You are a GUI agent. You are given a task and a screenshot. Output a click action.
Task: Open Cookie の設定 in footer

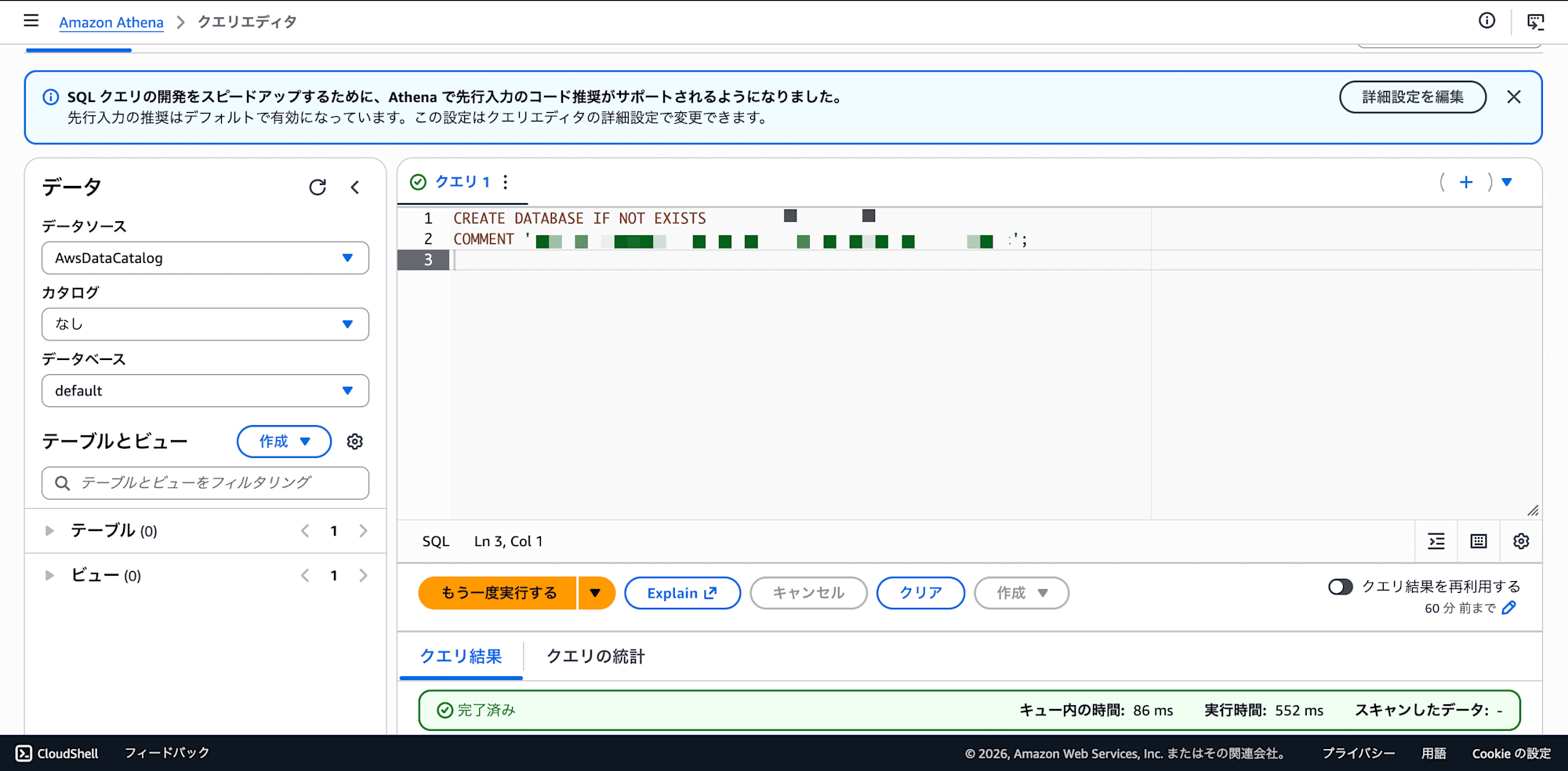point(1512,753)
